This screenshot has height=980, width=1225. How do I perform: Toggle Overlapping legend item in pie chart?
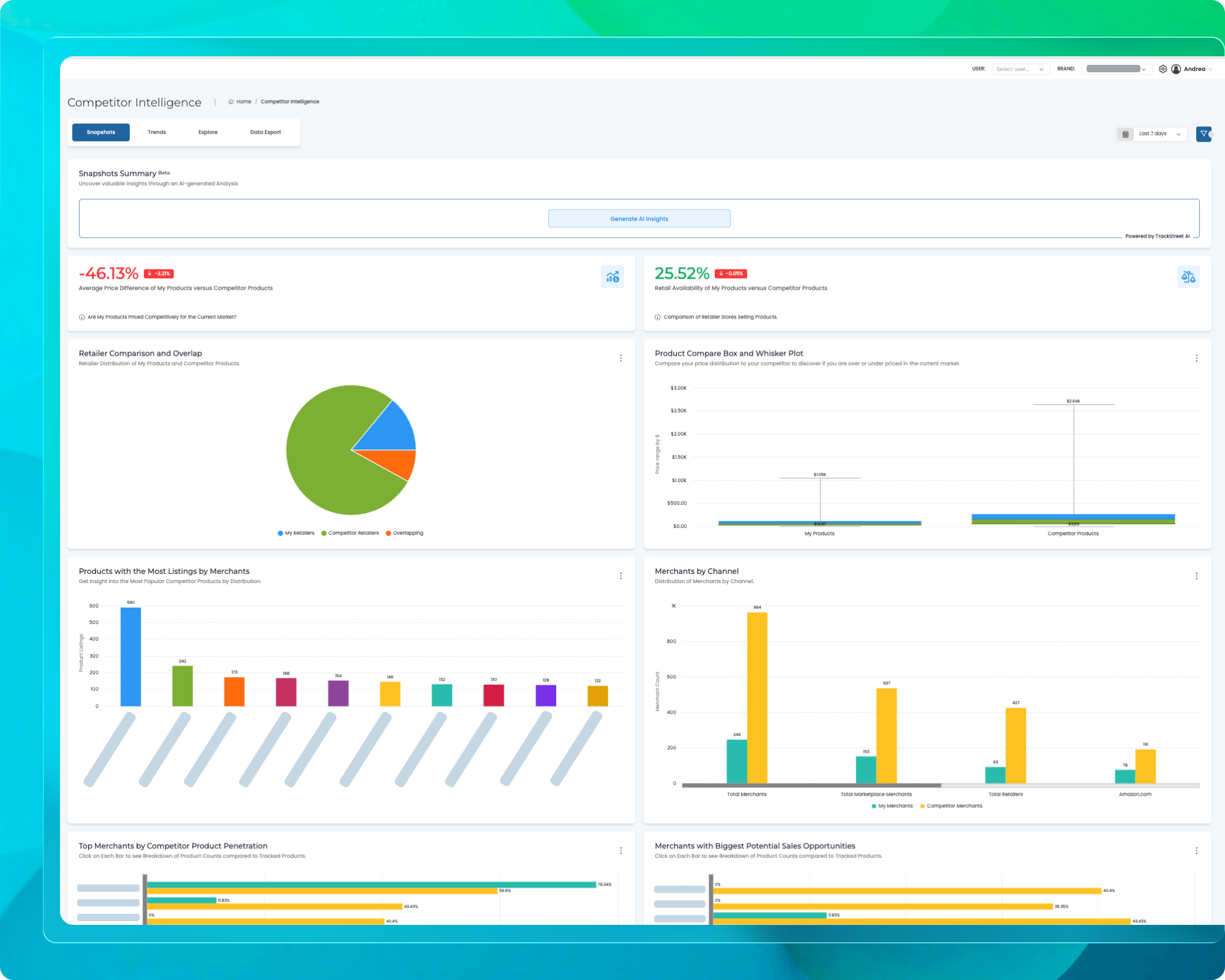point(404,533)
